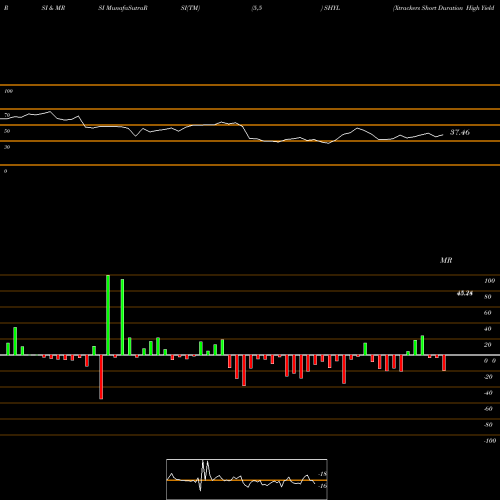The image size is (500, 500).
Task: Click the RSI axis label 50
Action: tap(7, 131)
